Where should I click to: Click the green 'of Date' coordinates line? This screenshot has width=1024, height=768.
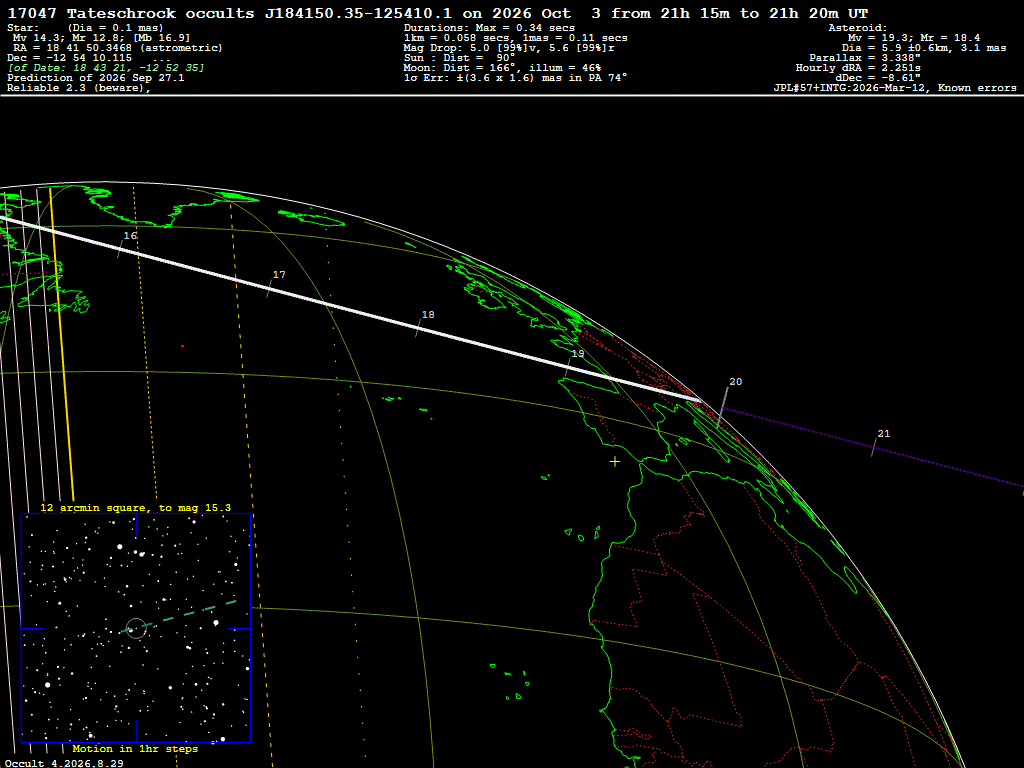click(106, 68)
